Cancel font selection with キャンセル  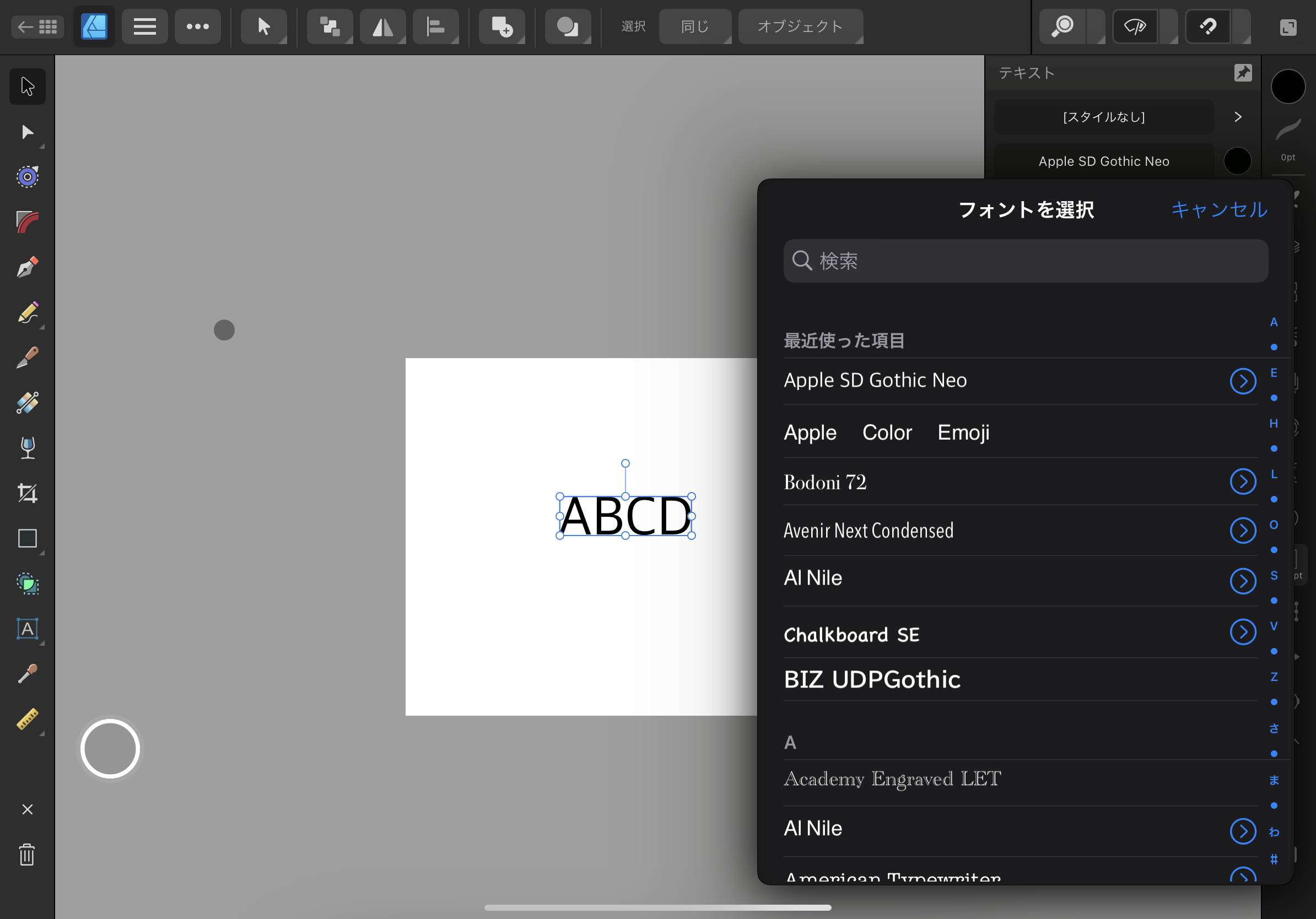[1219, 210]
